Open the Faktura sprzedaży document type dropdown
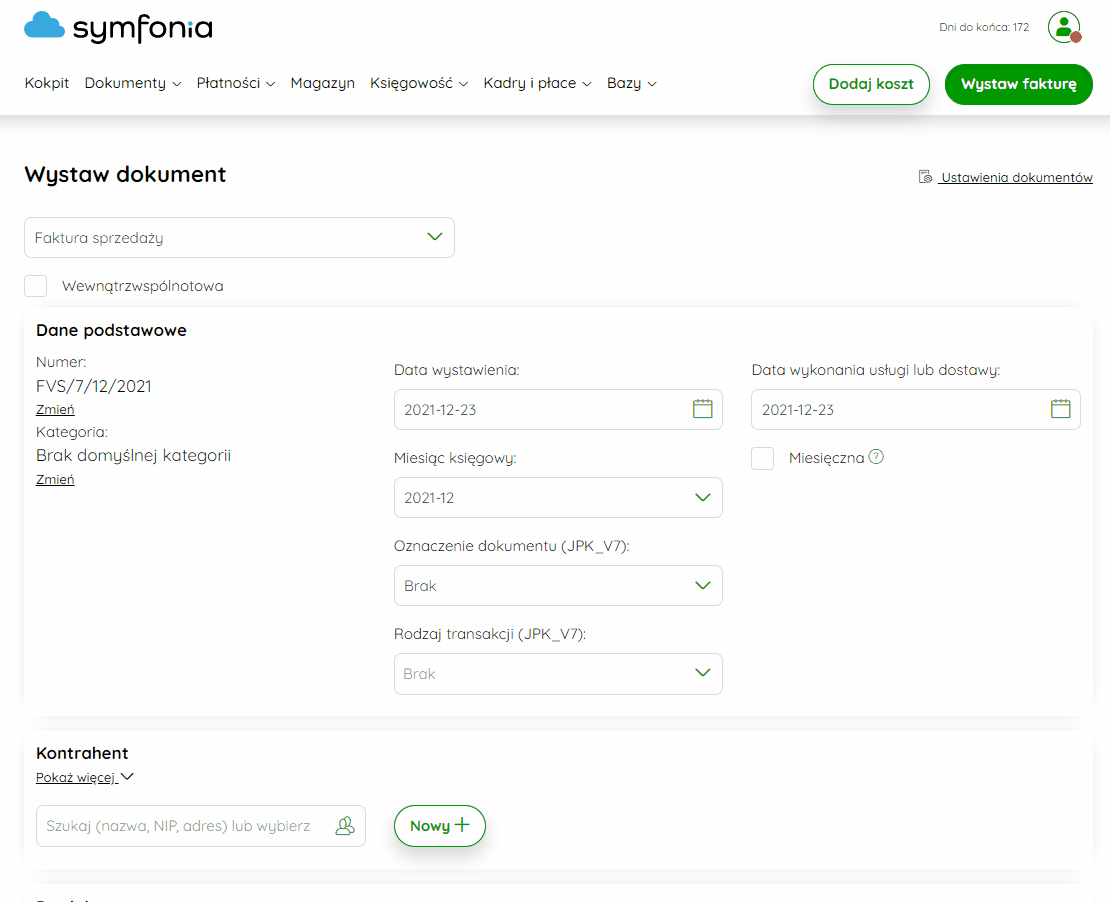 click(239, 238)
